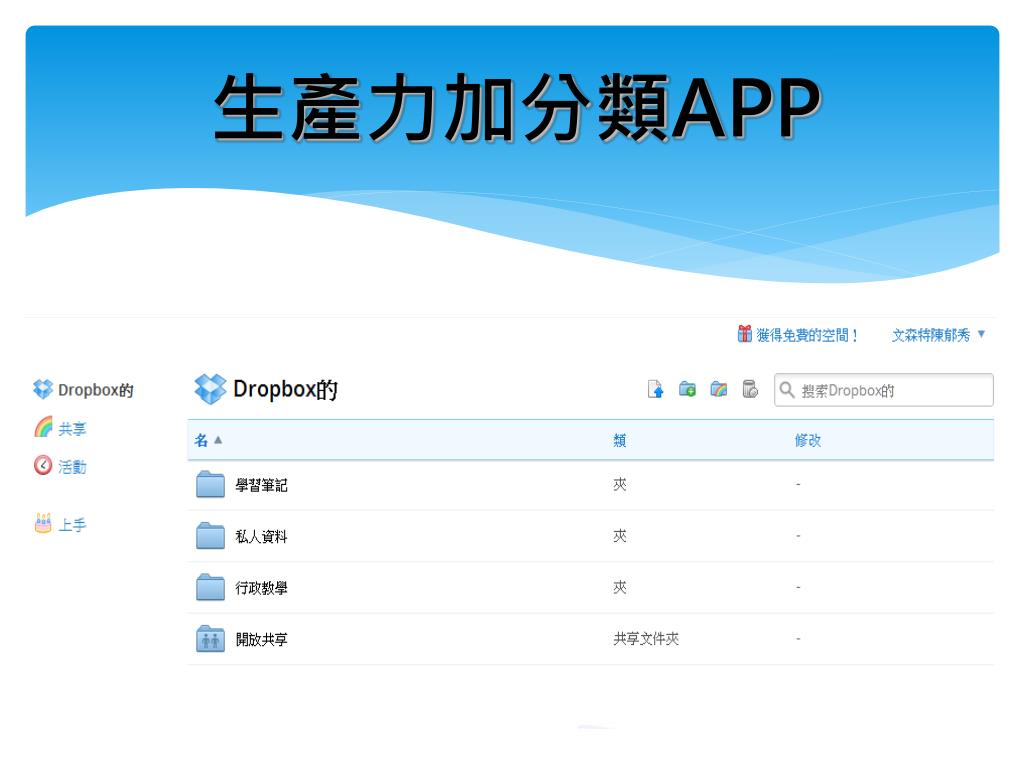Open the 文森特陳郁秀 account dropdown arrow
The image size is (1024, 768).
coord(981,334)
